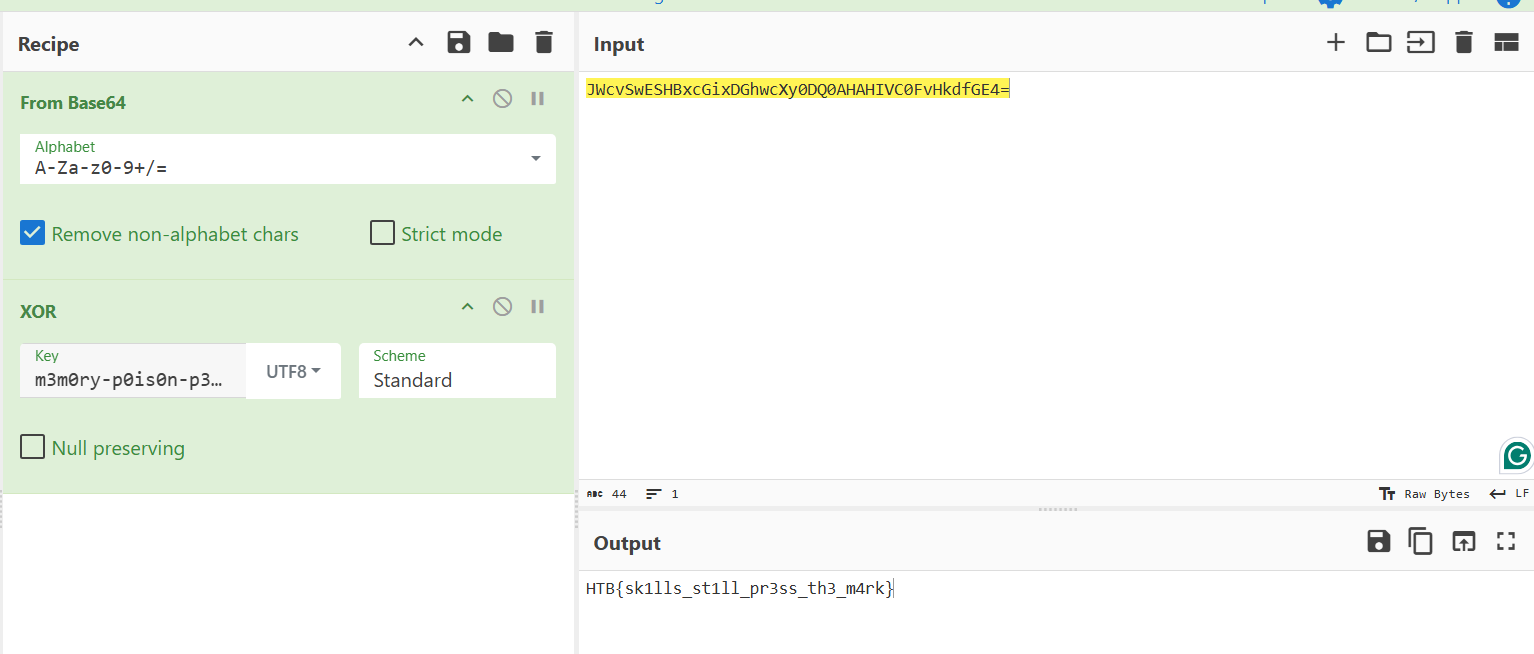Enable the Null preserving checkbox
This screenshot has height=654, width=1534.
click(x=33, y=446)
